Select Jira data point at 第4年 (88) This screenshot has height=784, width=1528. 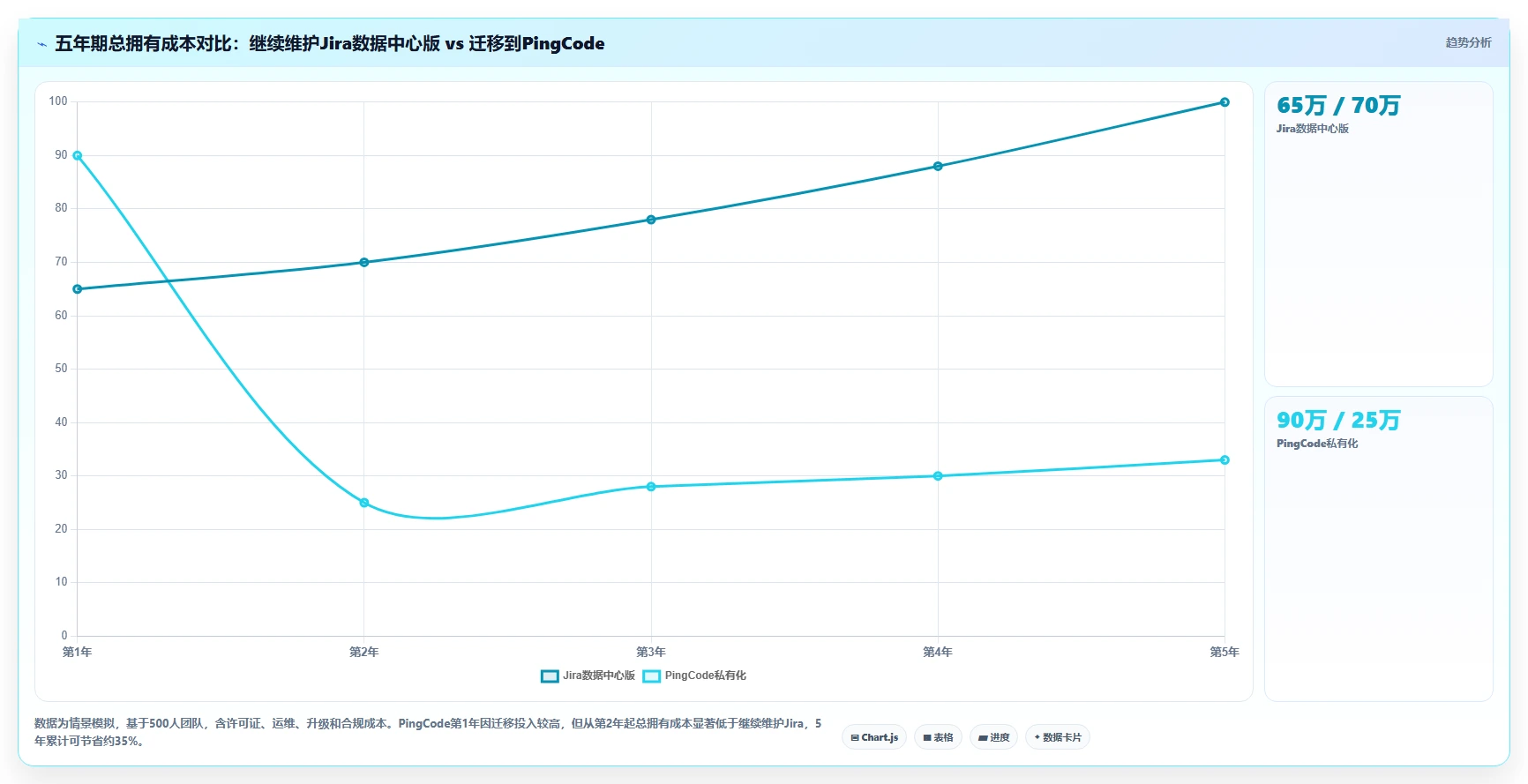pyautogui.click(x=938, y=166)
